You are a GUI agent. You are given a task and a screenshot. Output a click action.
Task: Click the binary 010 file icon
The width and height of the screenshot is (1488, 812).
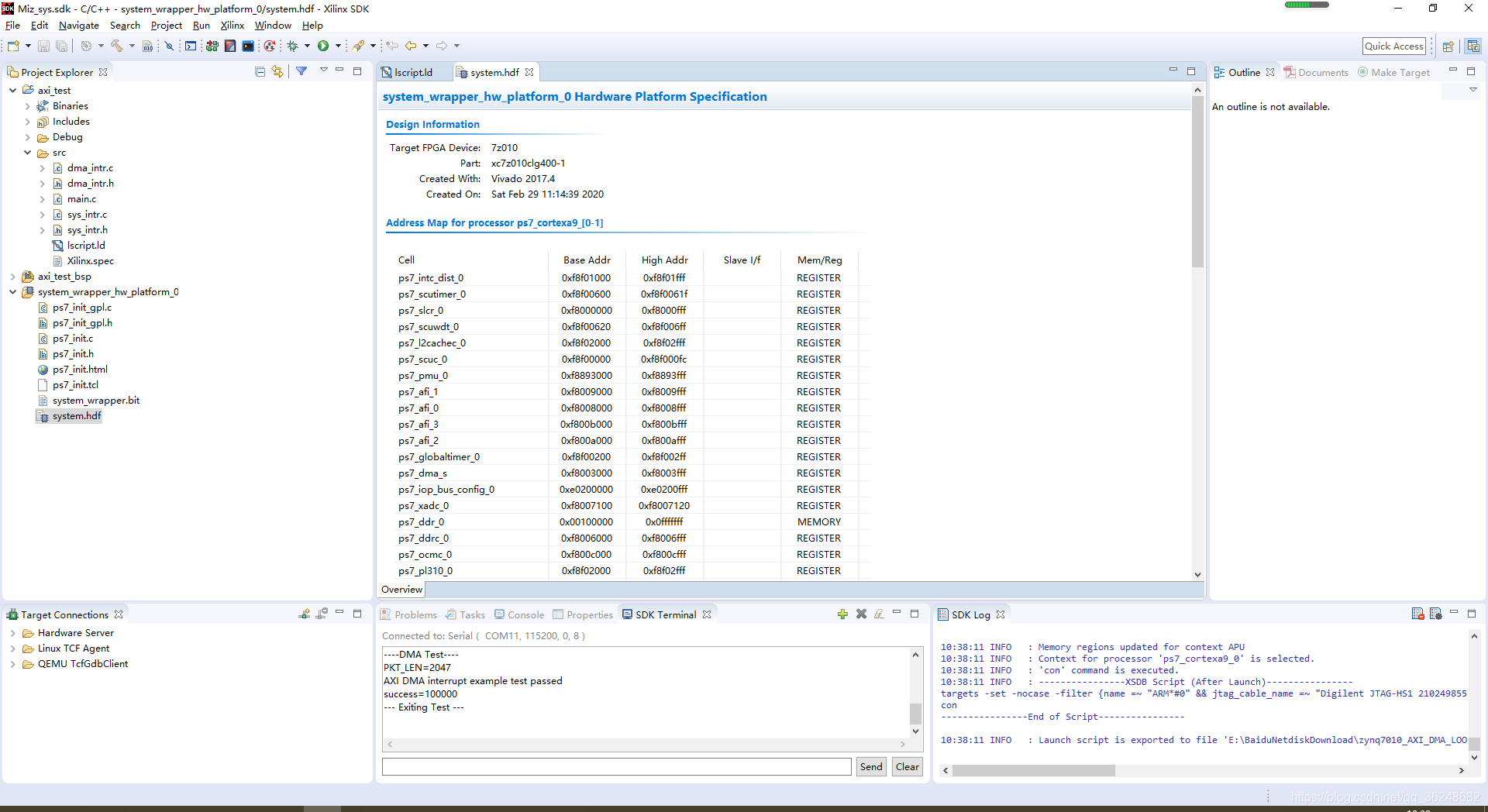147,46
